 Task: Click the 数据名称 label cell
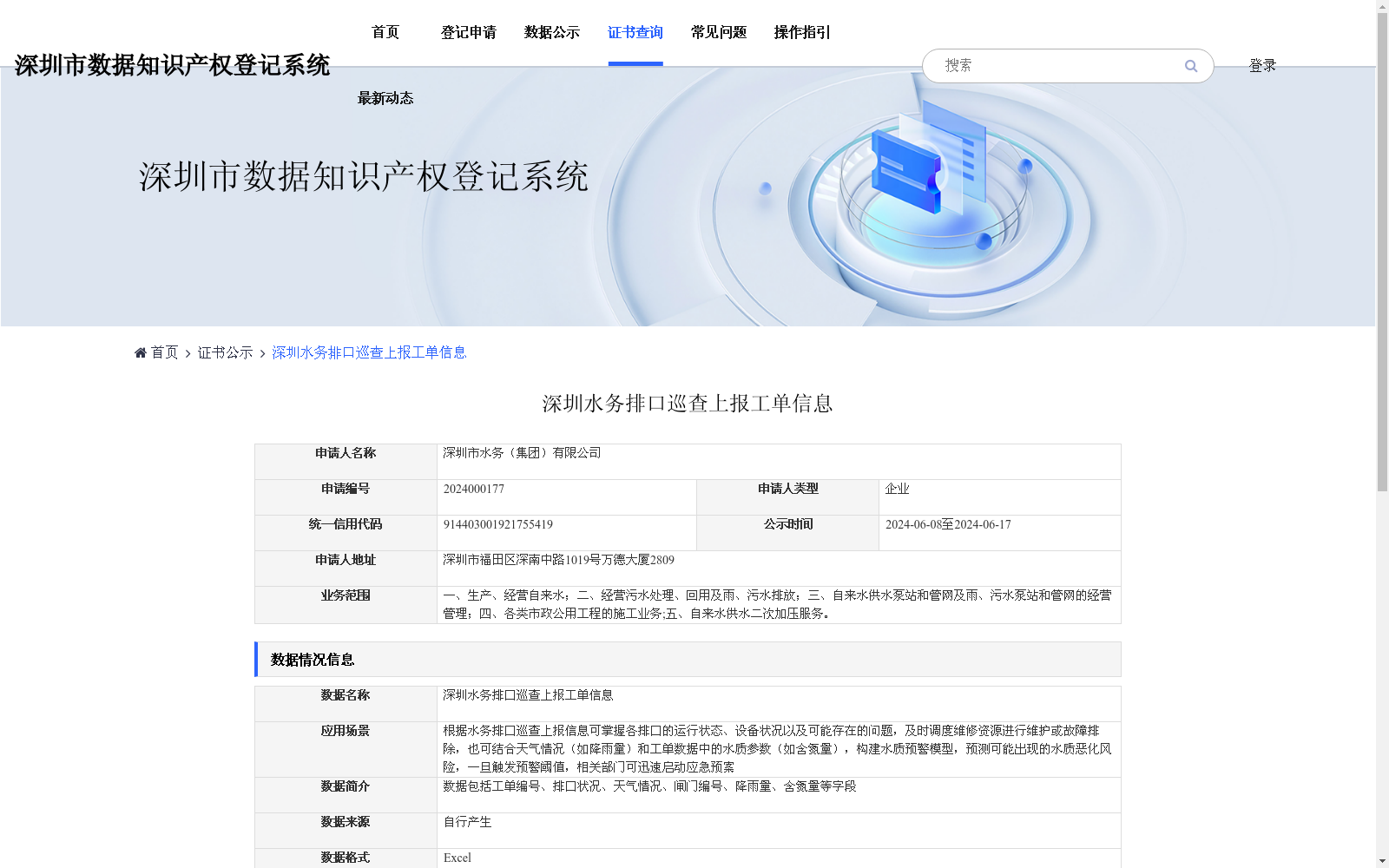(x=346, y=704)
